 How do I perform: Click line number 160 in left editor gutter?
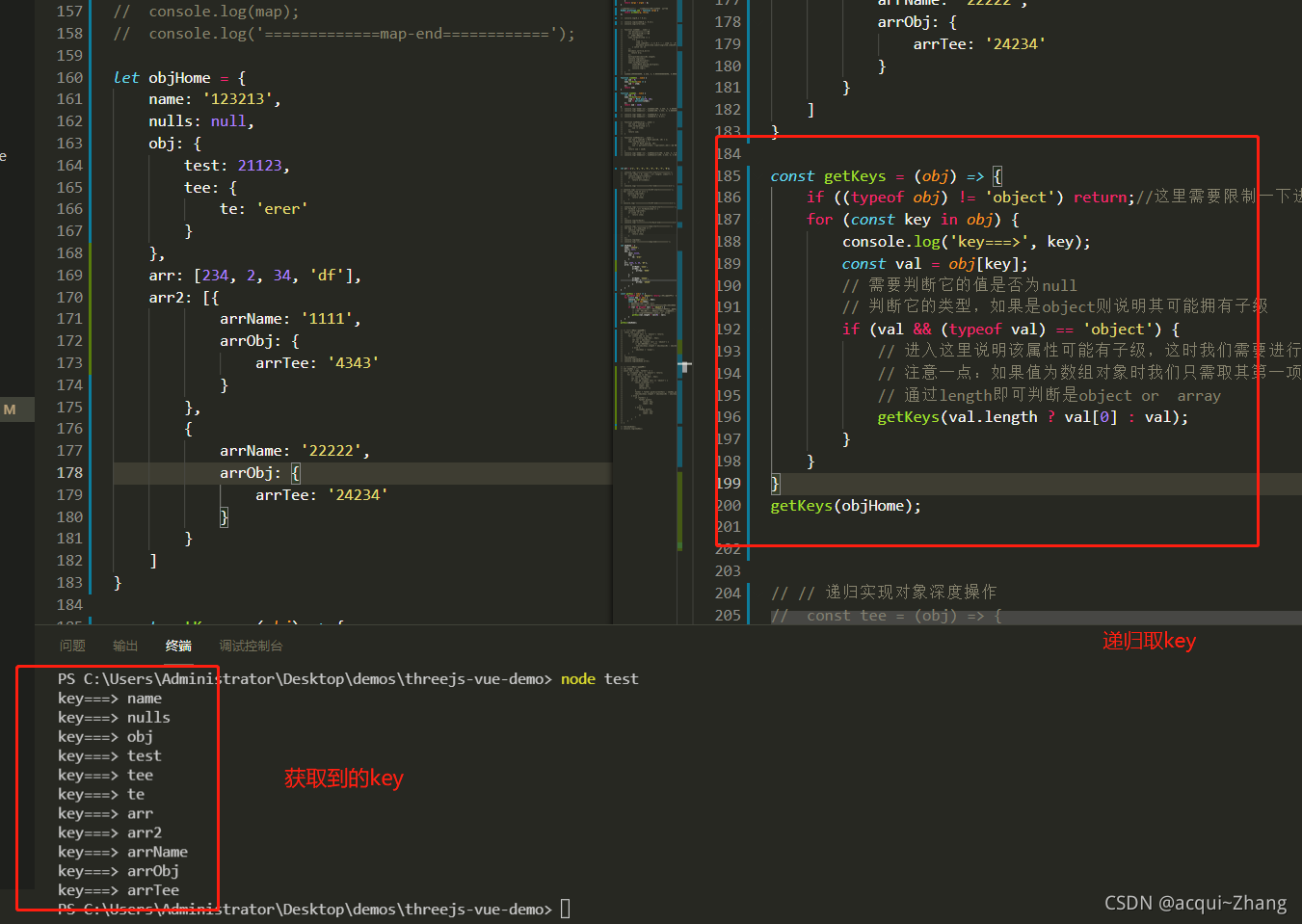70,78
